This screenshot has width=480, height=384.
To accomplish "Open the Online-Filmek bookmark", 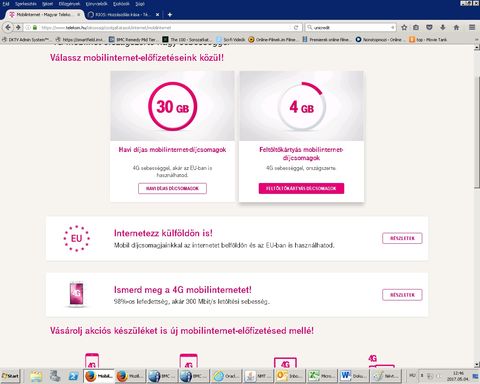I will (x=273, y=40).
